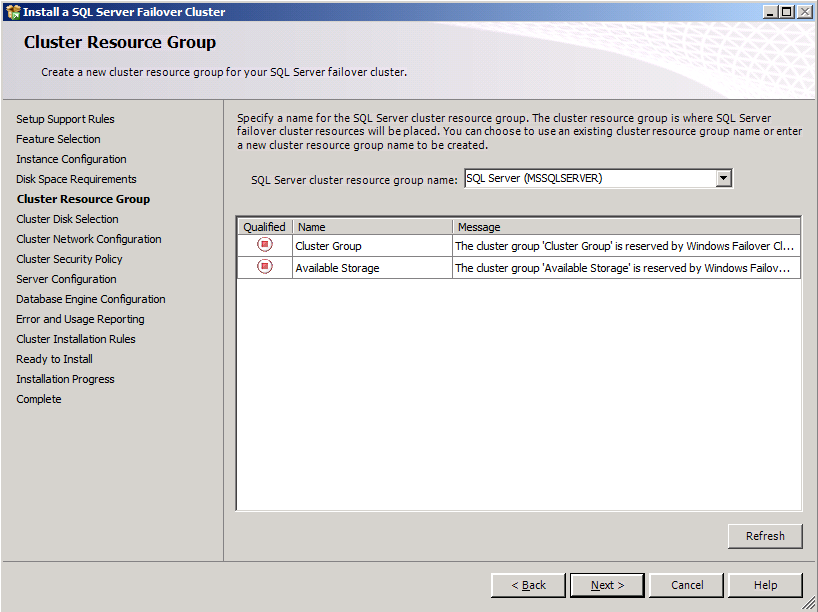Select Instance Configuration step
This screenshot has height=612, width=818.
pyautogui.click(x=71, y=159)
